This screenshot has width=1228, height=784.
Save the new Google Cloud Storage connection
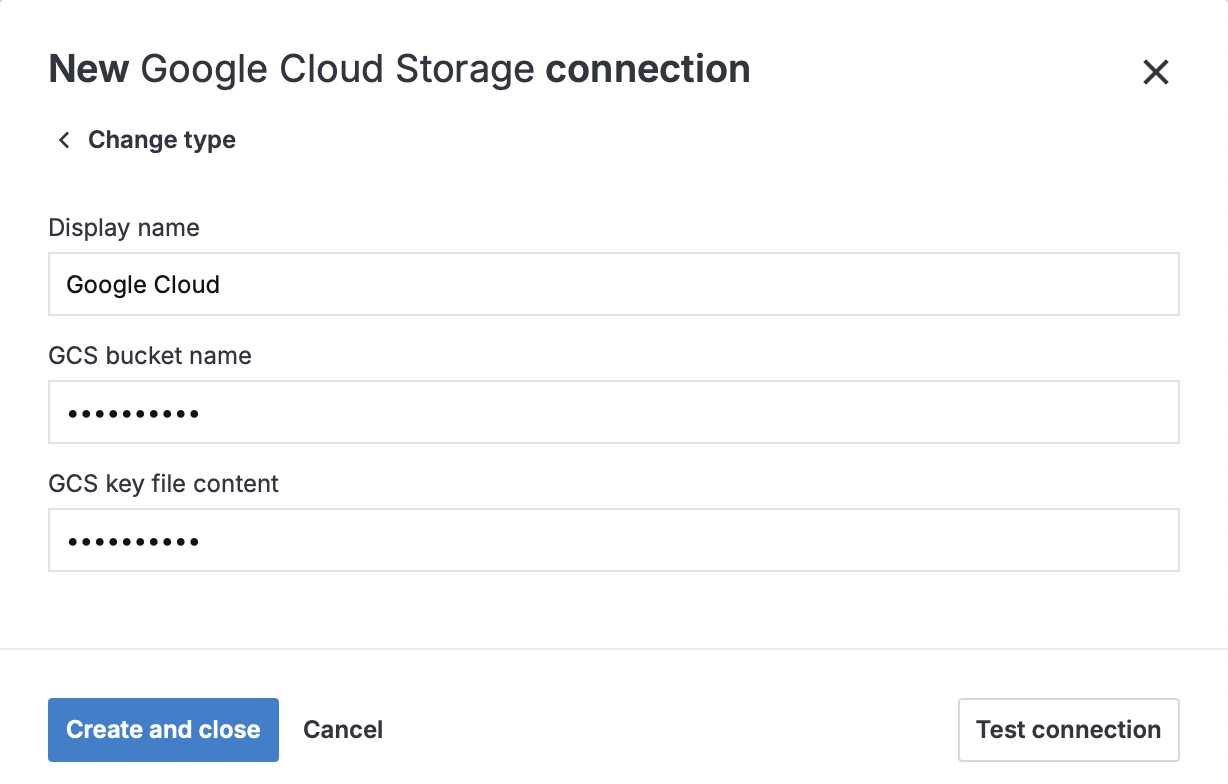point(163,729)
